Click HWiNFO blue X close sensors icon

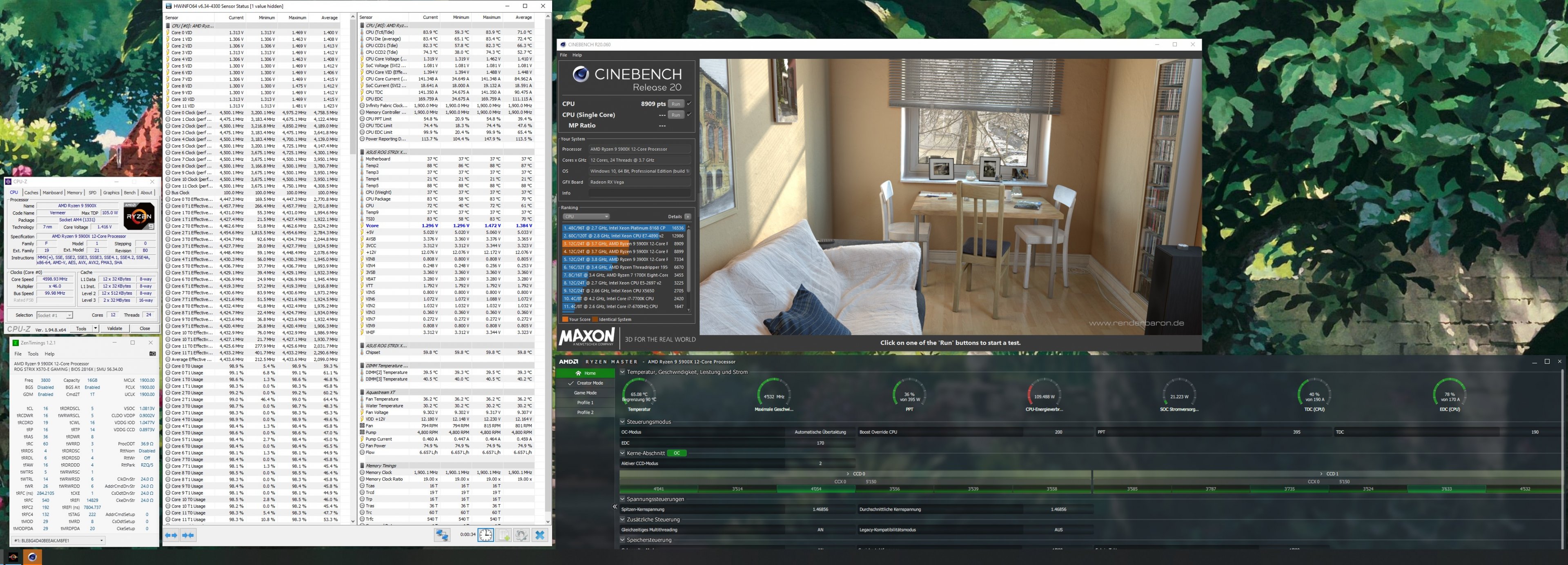click(539, 535)
